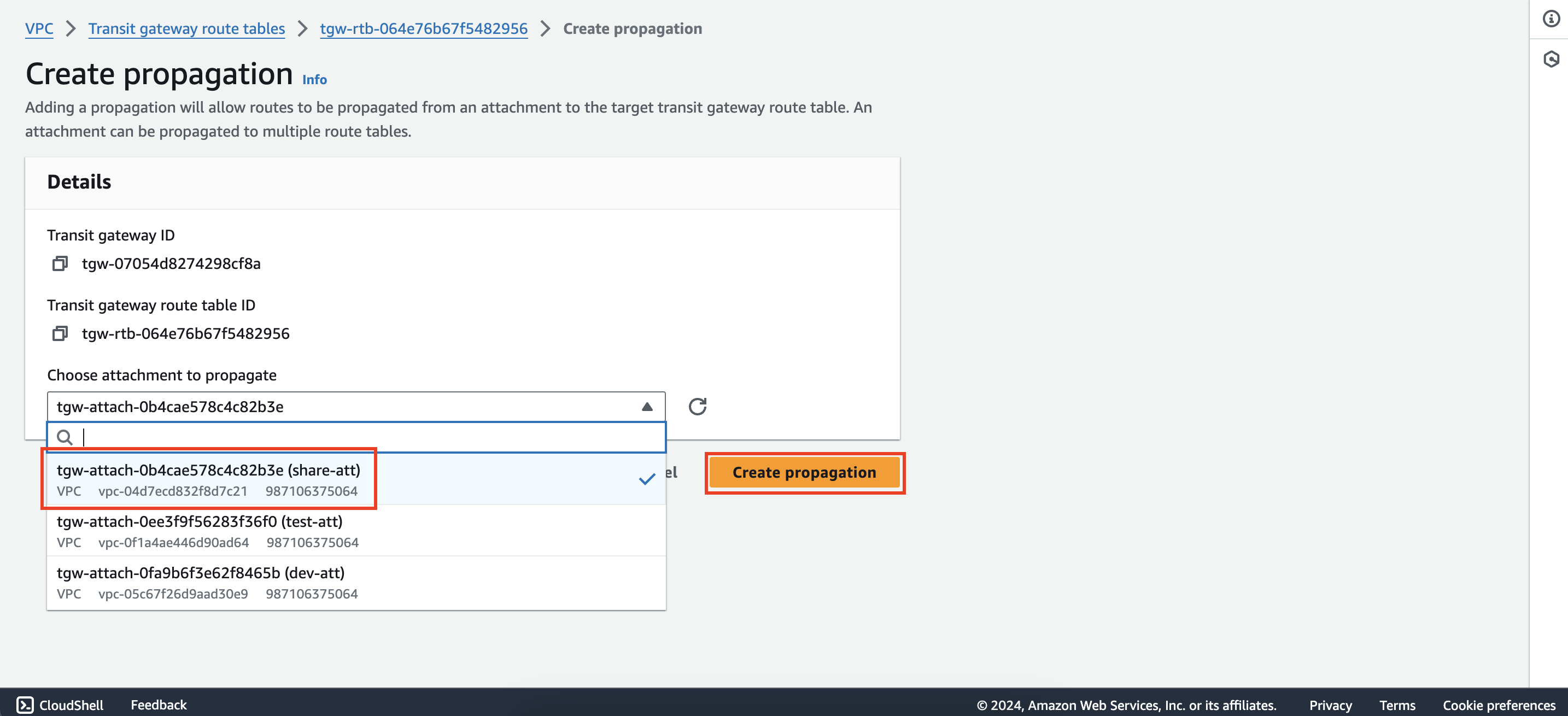Click the Transit gateway route tables breadcrumb

coord(186,28)
